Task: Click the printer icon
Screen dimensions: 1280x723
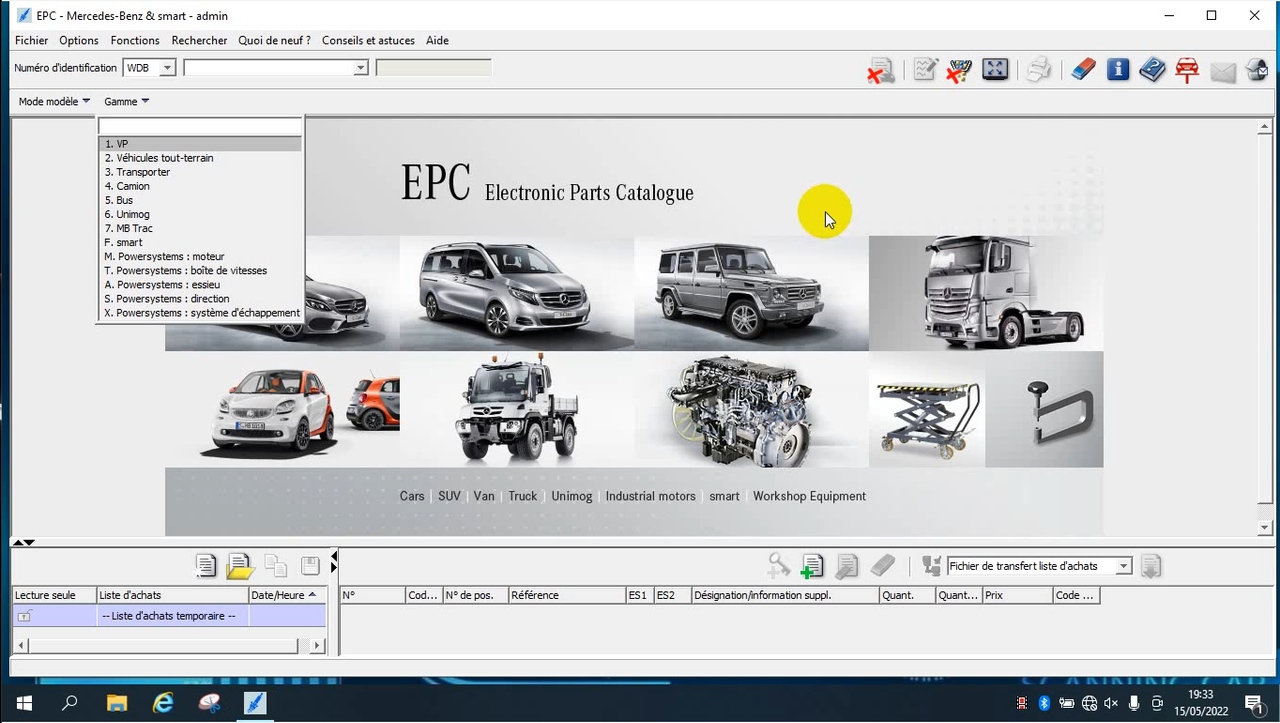Action: click(1039, 70)
